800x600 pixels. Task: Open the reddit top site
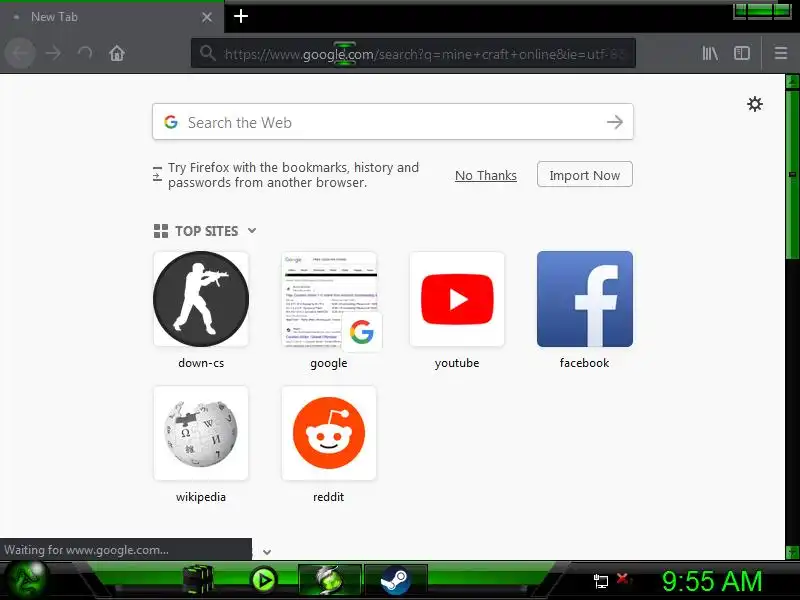[329, 433]
